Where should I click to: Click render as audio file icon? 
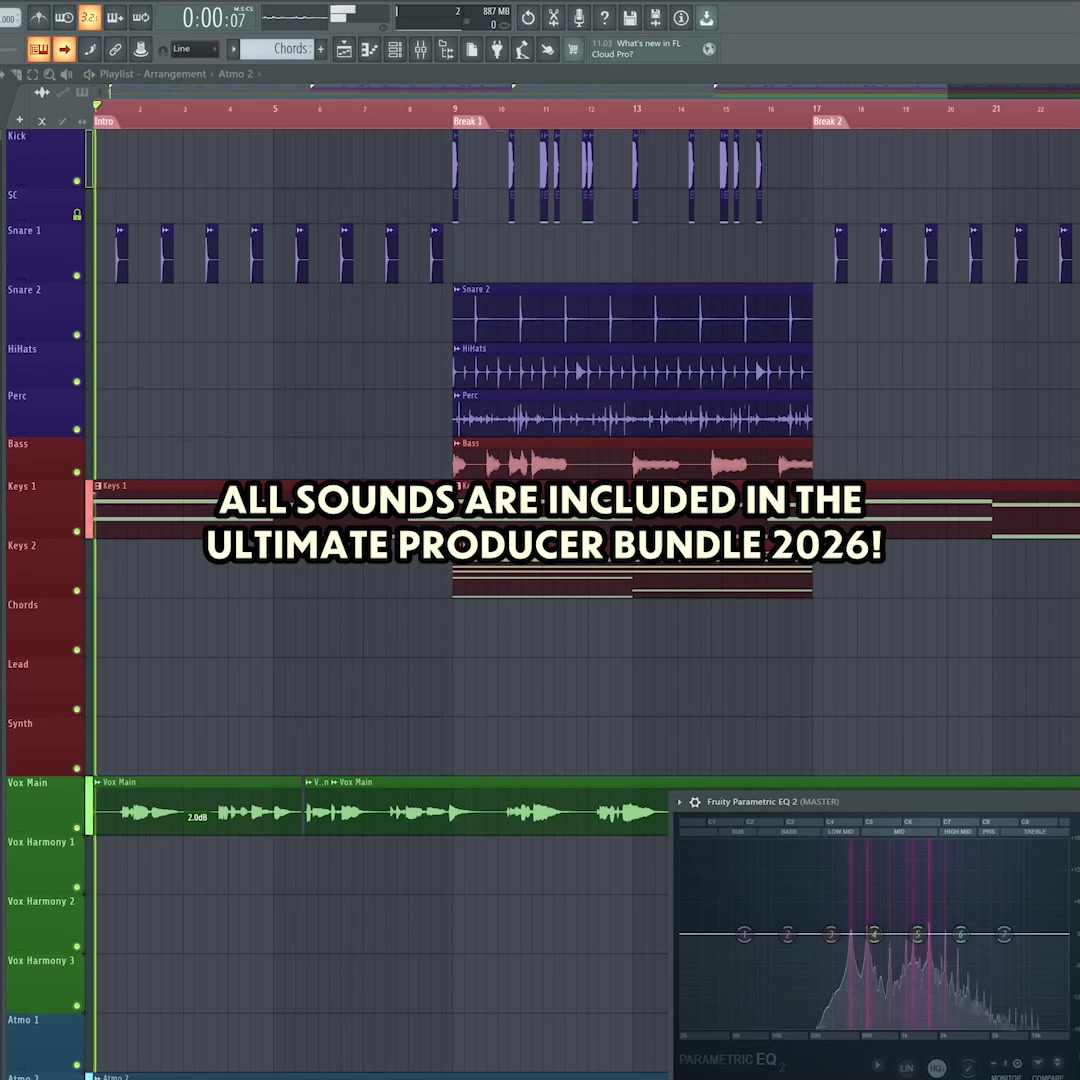click(655, 17)
